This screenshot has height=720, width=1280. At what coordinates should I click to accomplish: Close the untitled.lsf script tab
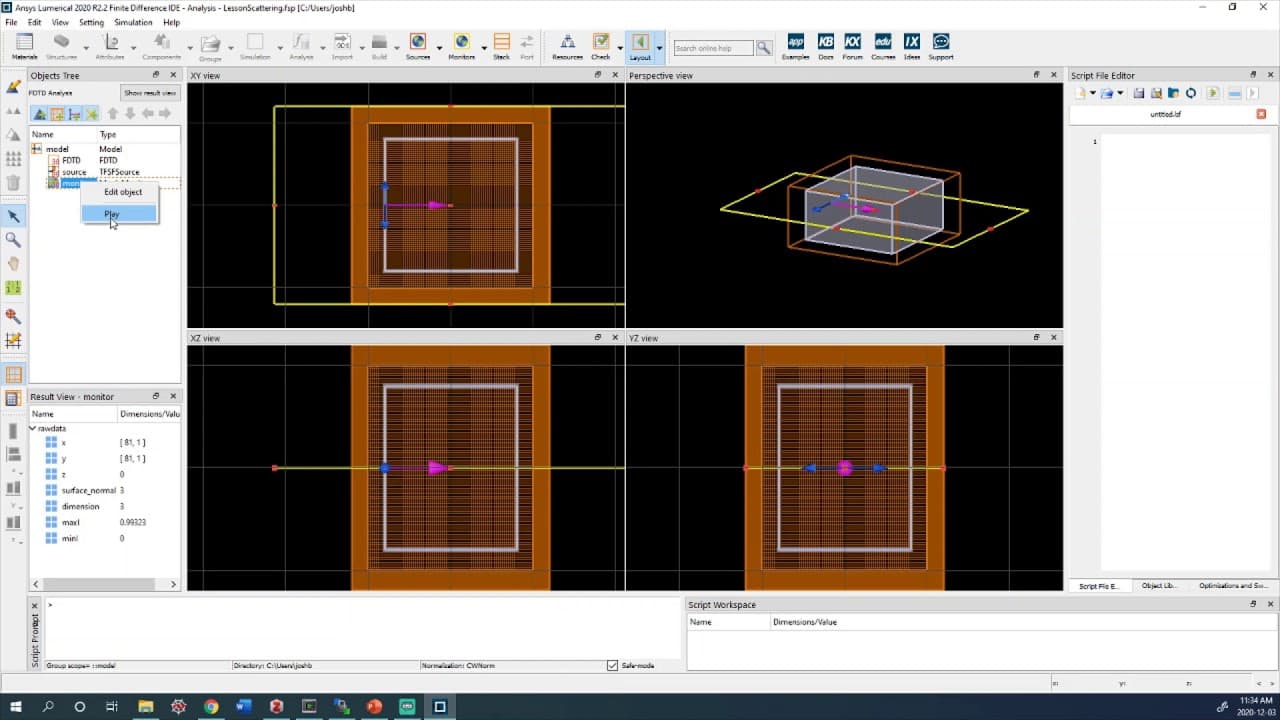point(1261,114)
